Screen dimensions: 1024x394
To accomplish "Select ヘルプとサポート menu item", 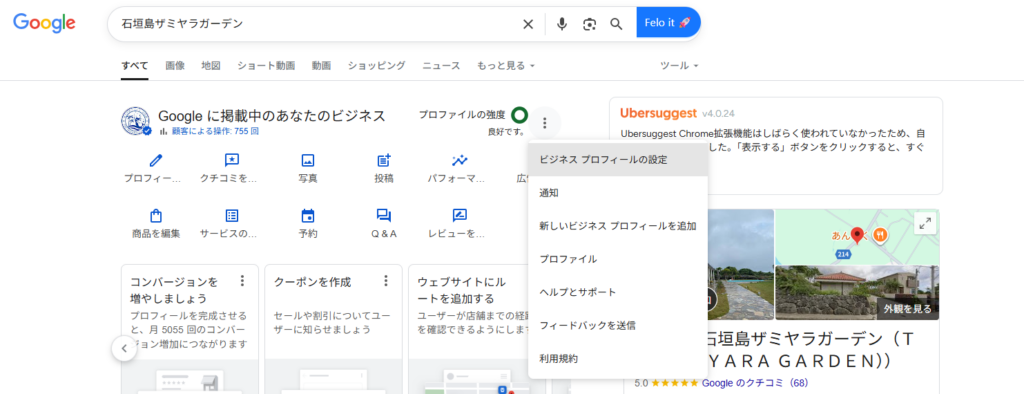I will pos(618,292).
